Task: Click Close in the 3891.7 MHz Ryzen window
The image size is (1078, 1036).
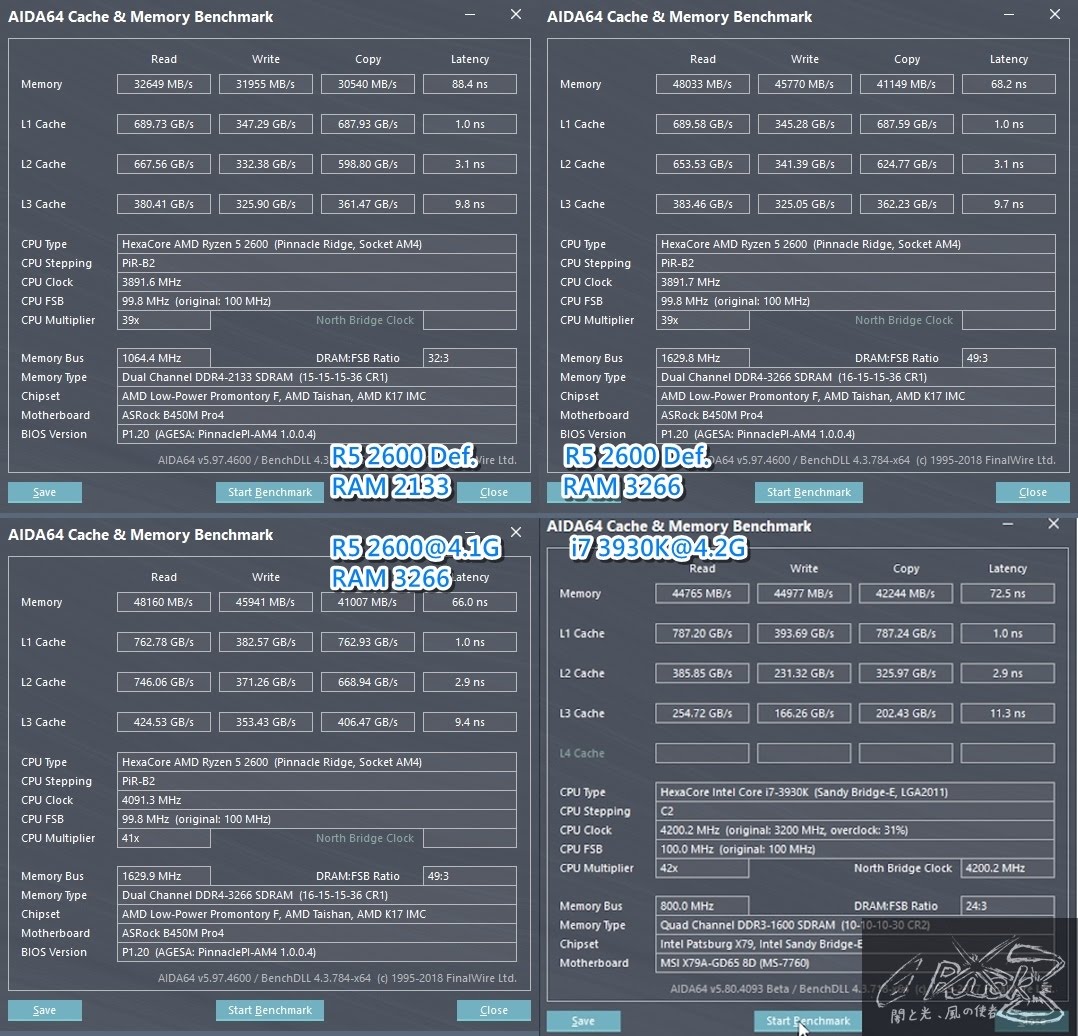Action: pyautogui.click(x=1033, y=492)
